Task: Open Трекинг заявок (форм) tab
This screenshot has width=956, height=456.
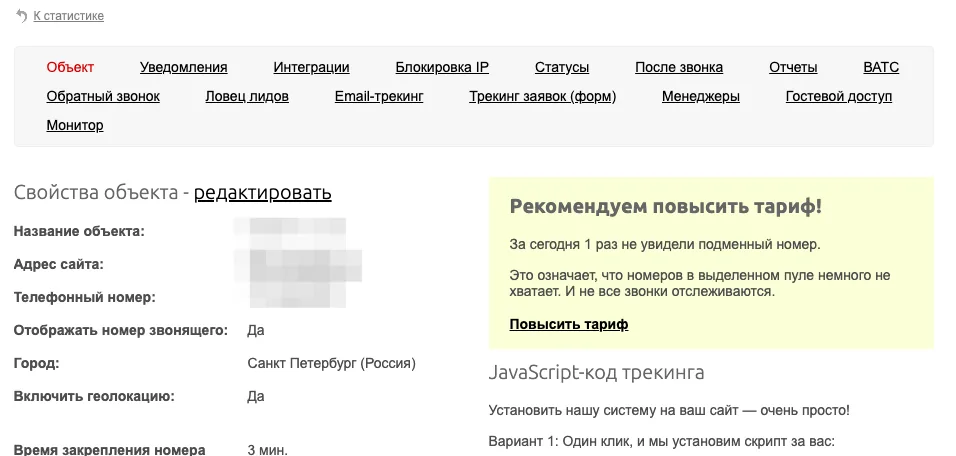Action: pyautogui.click(x=542, y=96)
